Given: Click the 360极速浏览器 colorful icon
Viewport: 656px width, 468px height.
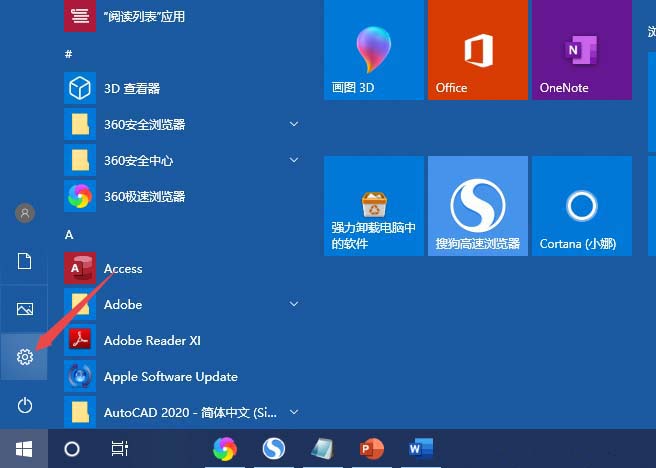Looking at the screenshot, I should point(80,196).
